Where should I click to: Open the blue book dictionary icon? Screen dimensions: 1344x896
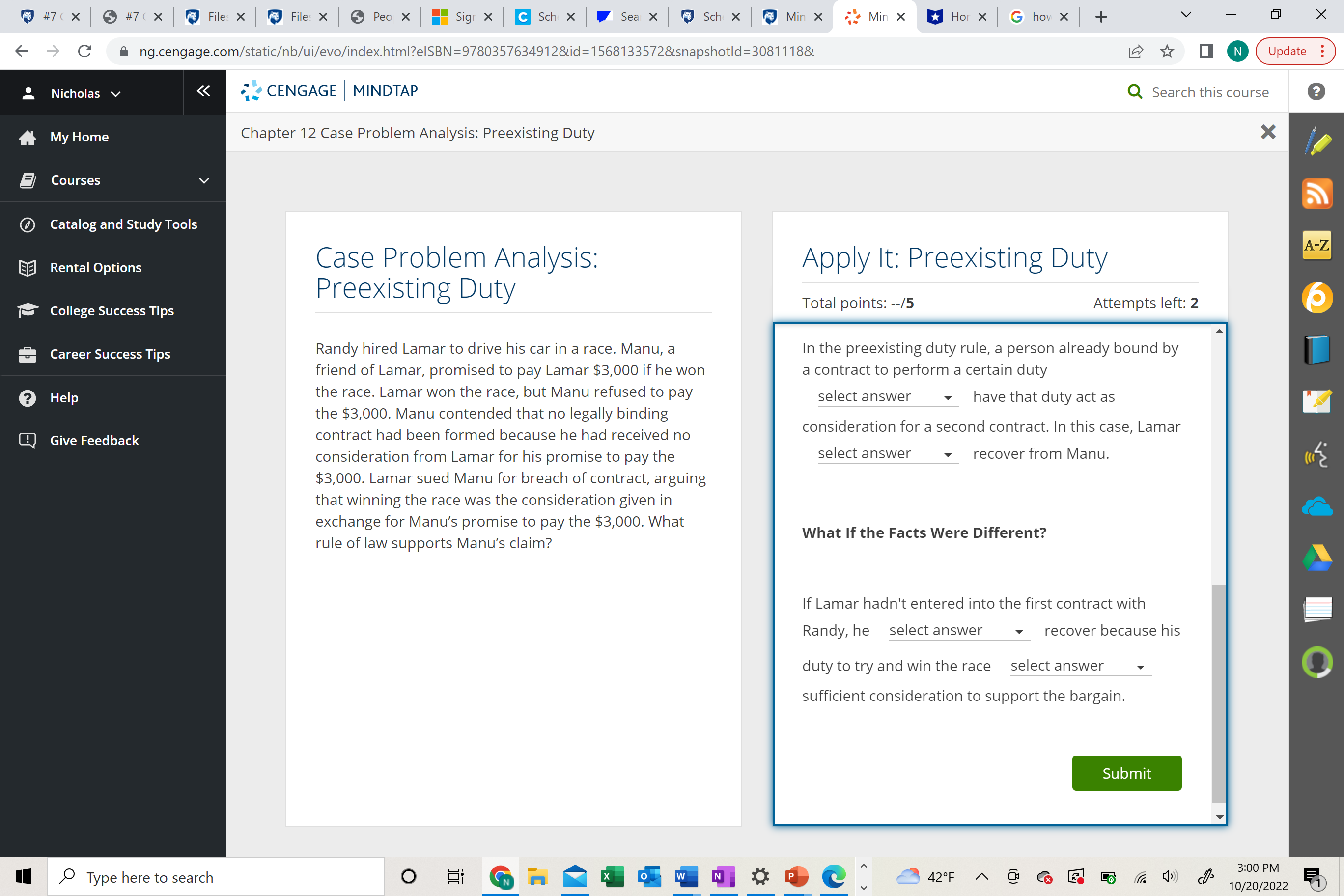[1316, 349]
